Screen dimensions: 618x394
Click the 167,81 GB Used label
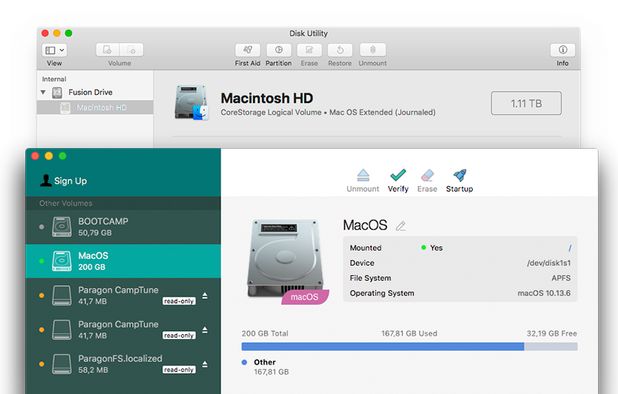(x=409, y=333)
